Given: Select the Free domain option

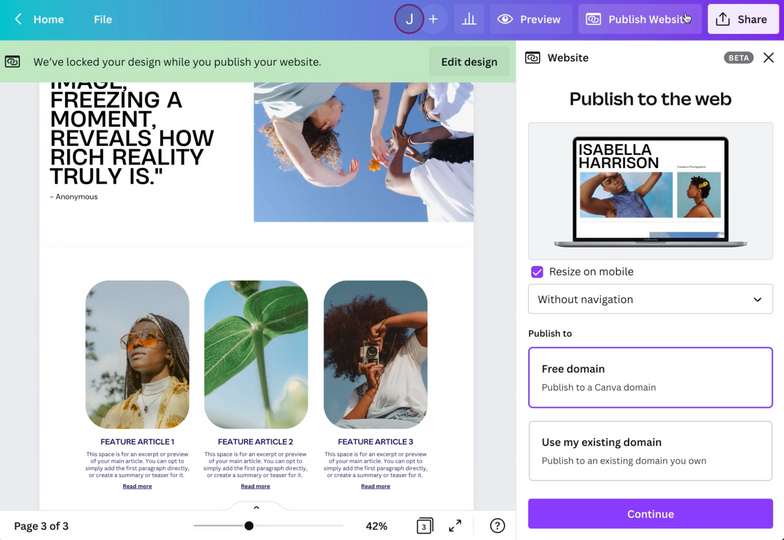Looking at the screenshot, I should click(x=650, y=377).
